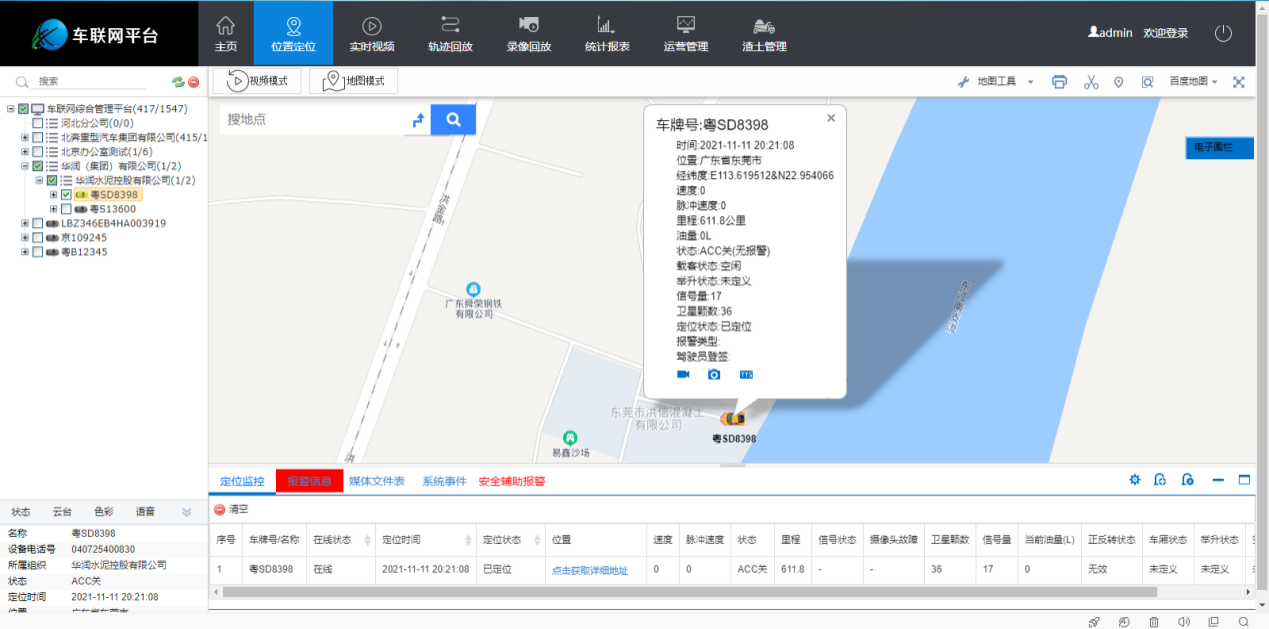The height and width of the screenshot is (629, 1269).
Task: Click the trash icon in status bar
Action: pyautogui.click(x=1154, y=621)
